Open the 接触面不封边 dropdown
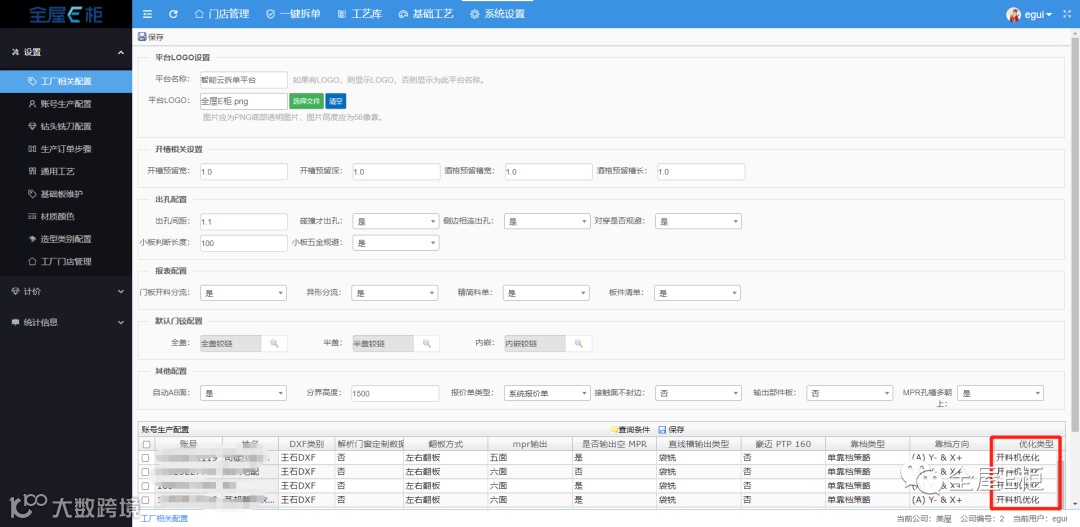The image size is (1080, 527). [x=698, y=393]
